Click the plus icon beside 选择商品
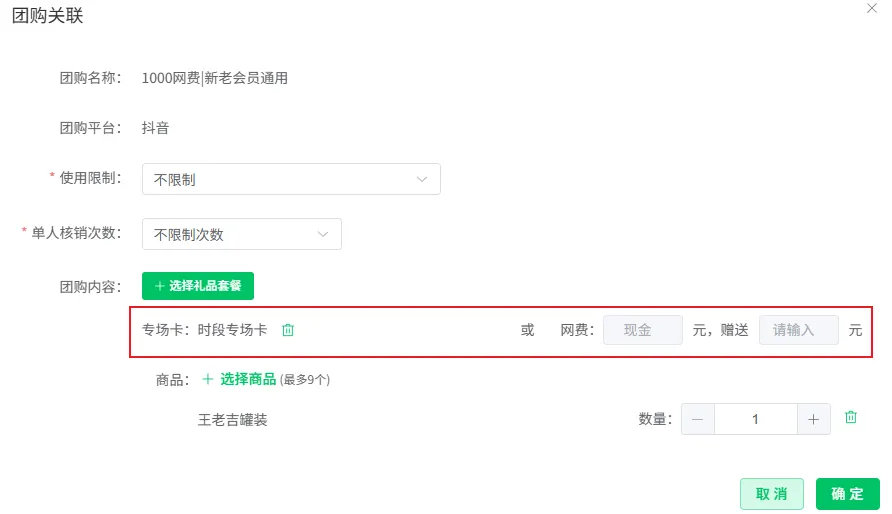892x514 pixels. click(x=208, y=379)
